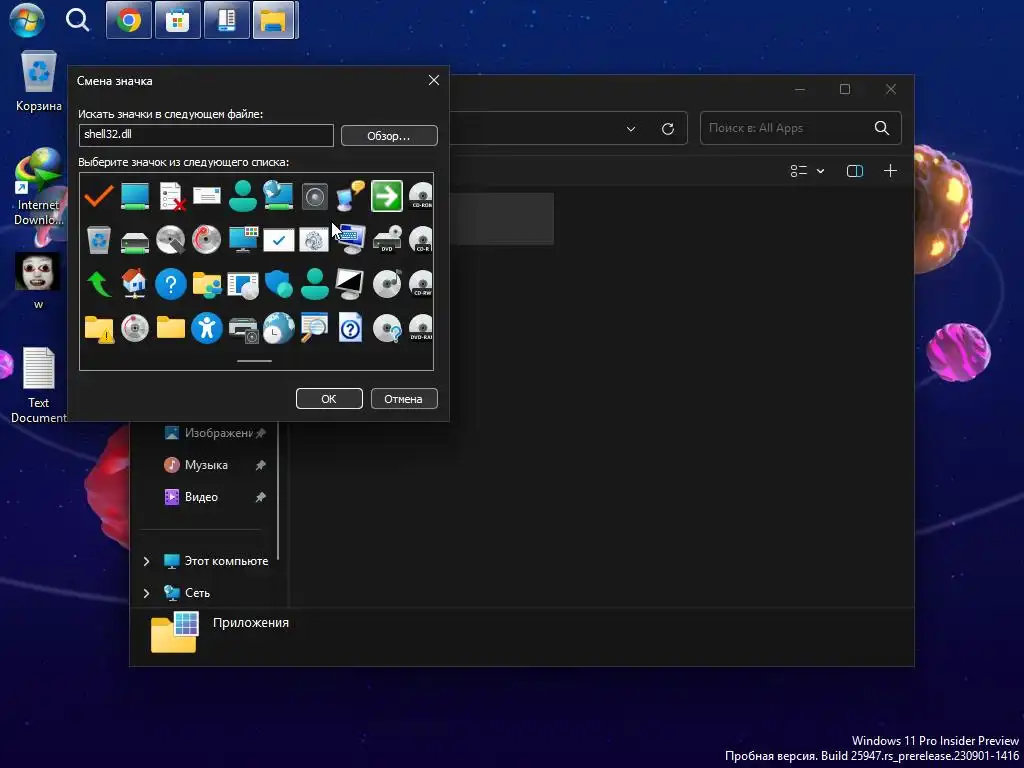This screenshot has width=1024, height=768.
Task: Open the Explorer address bar dropdown
Action: [x=631, y=129]
